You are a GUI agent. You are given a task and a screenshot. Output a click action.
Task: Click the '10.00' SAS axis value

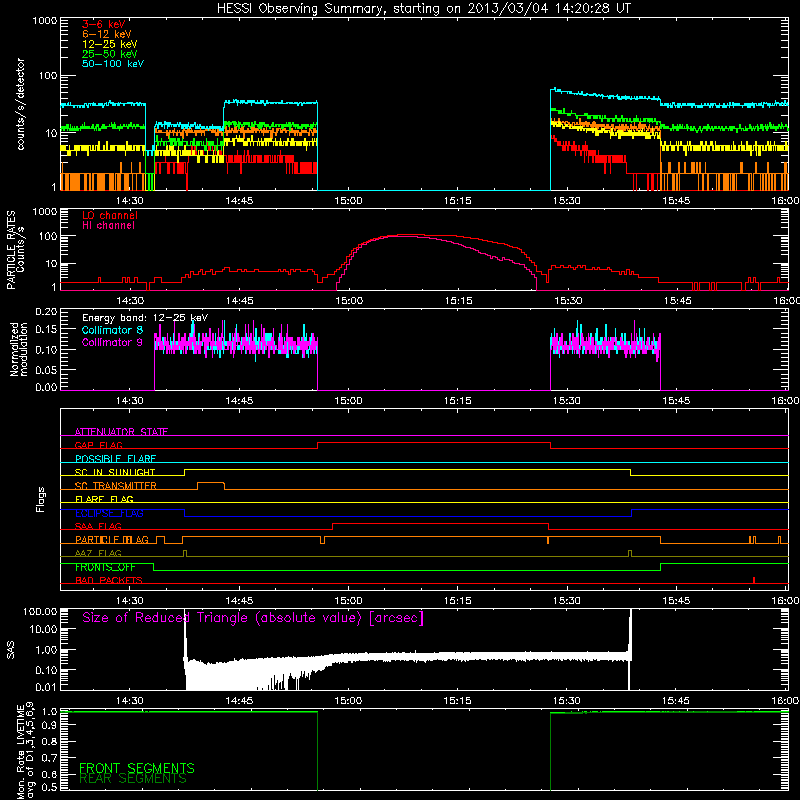pyautogui.click(x=43, y=629)
